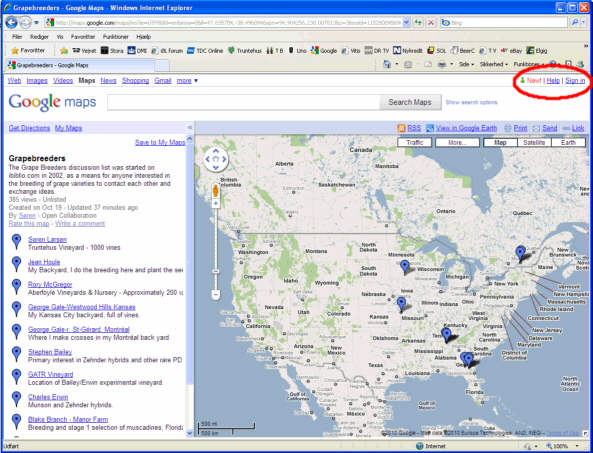The width and height of the screenshot is (593, 453).
Task: Pan the map left with the west arrow
Action: pyautogui.click(x=208, y=159)
